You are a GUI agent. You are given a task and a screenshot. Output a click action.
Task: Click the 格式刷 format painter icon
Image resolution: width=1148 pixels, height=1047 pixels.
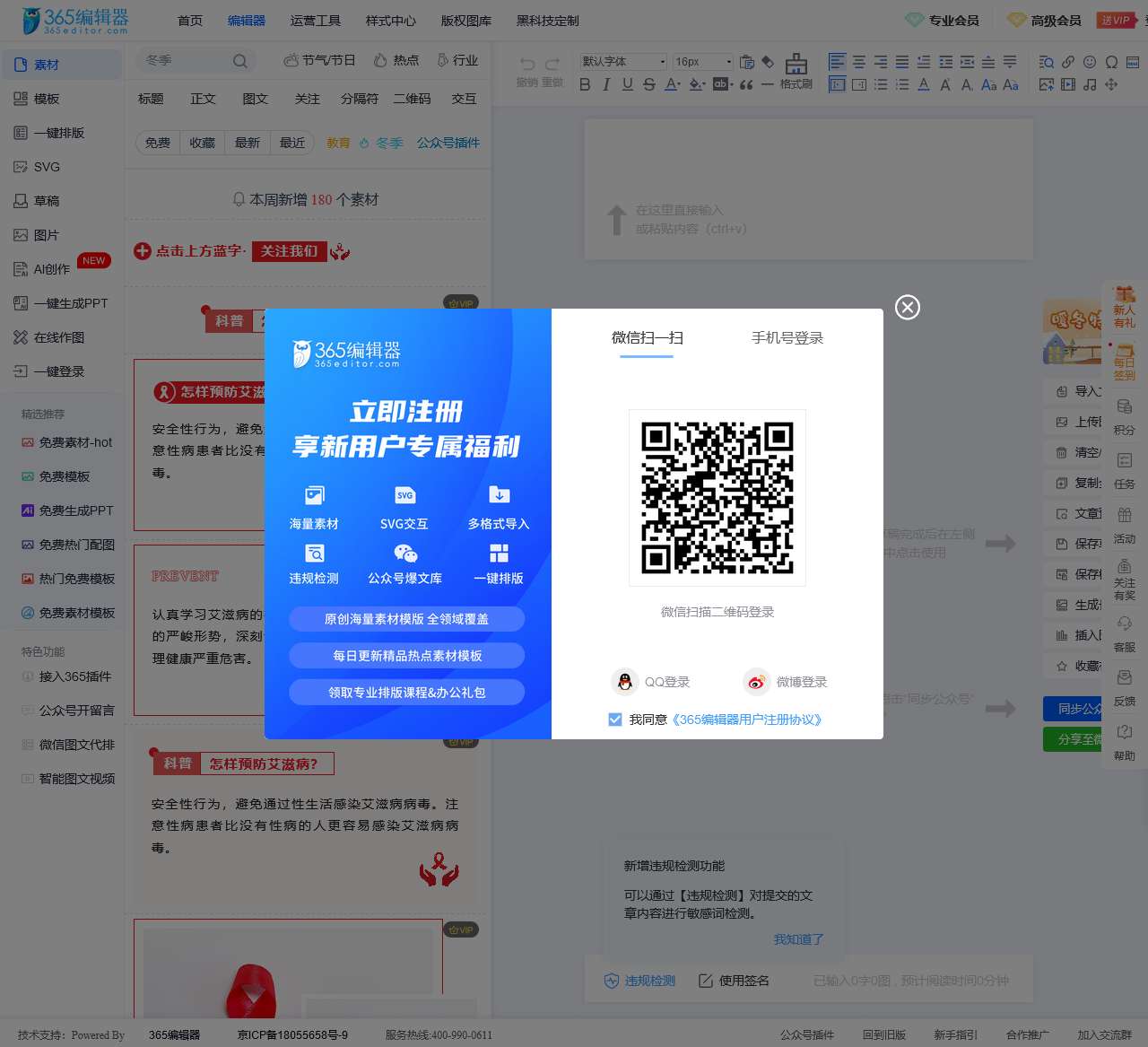(x=796, y=65)
